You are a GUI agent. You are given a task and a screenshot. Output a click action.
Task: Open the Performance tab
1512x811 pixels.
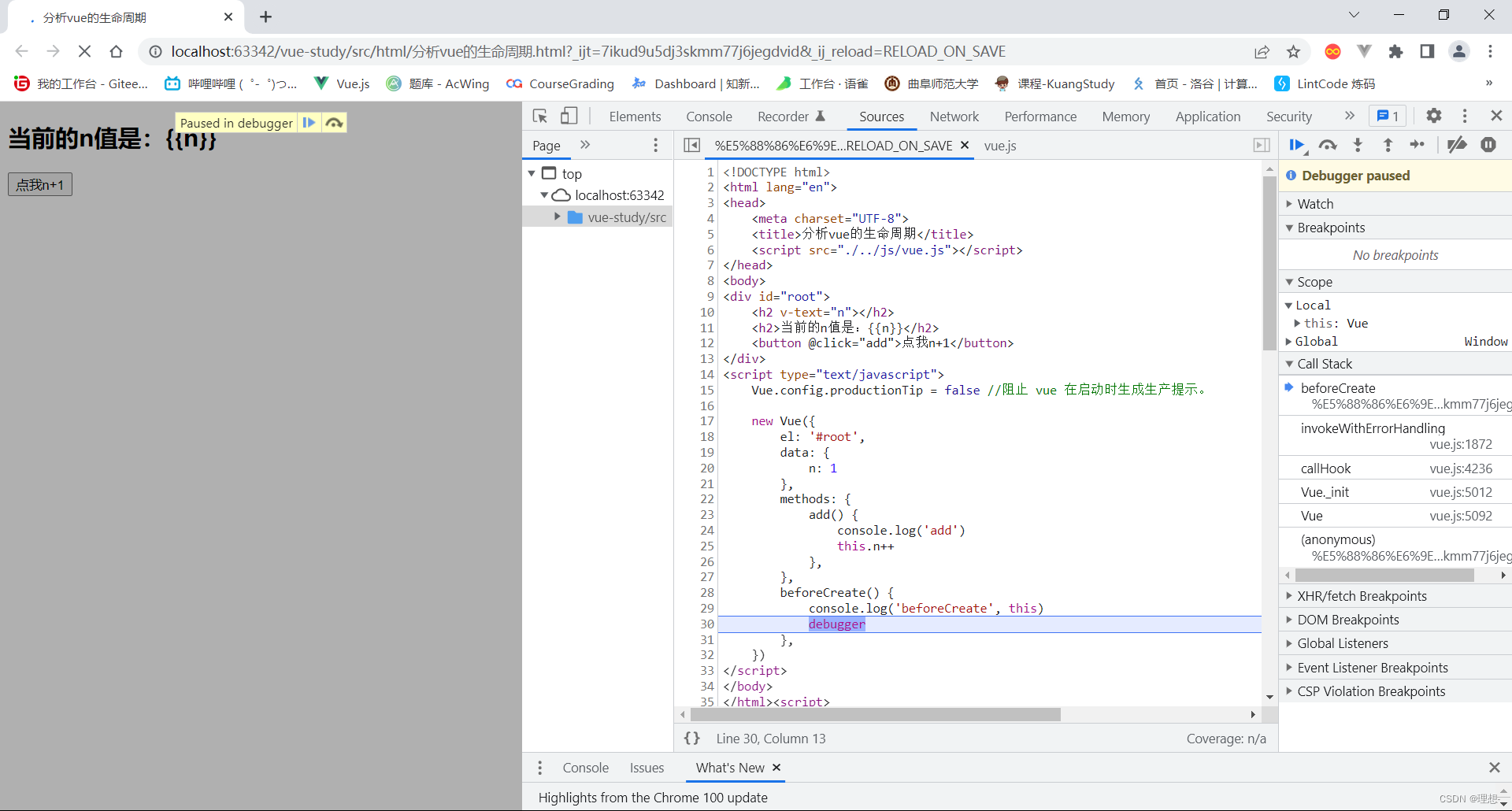pyautogui.click(x=1040, y=117)
